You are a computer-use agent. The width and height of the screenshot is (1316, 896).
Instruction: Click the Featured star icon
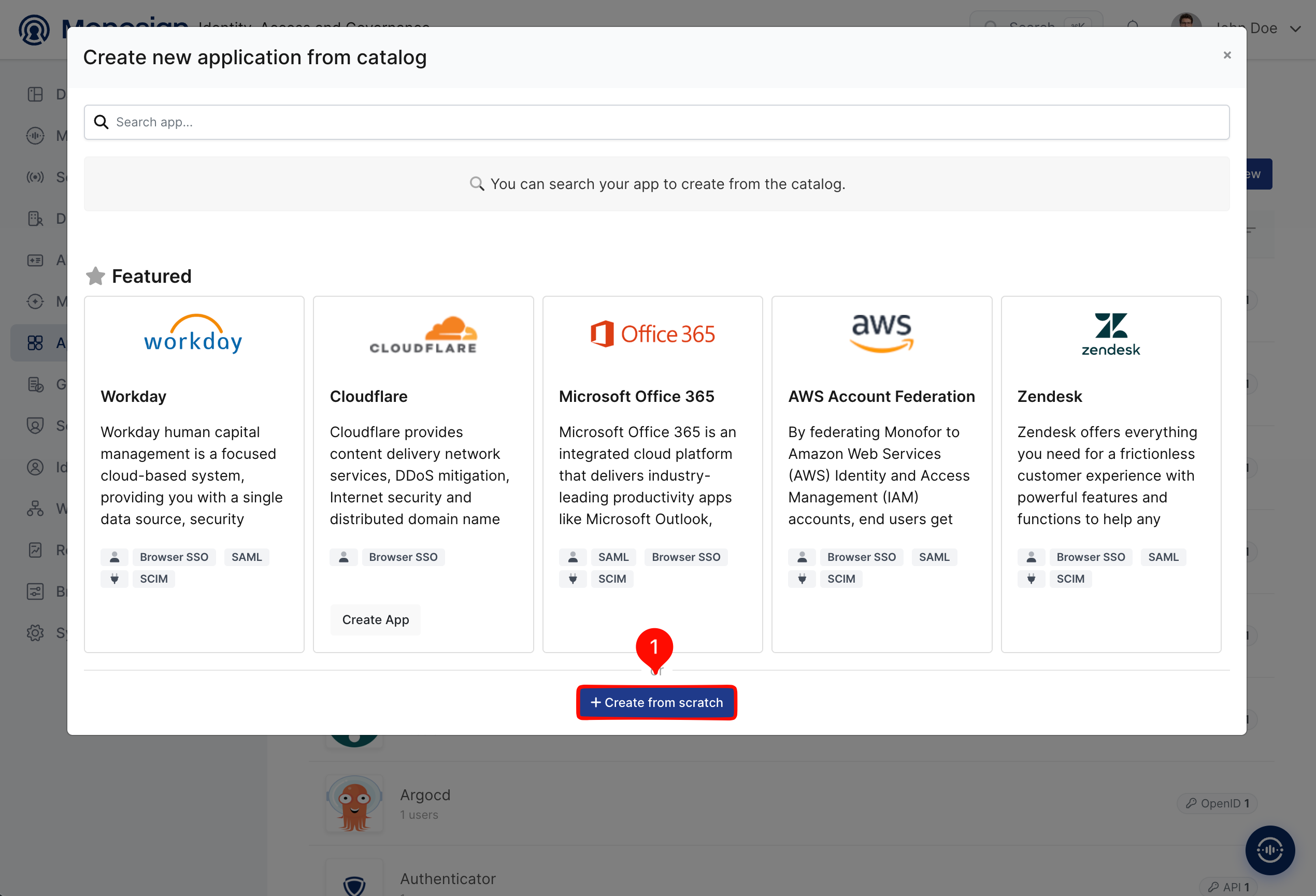click(x=95, y=276)
